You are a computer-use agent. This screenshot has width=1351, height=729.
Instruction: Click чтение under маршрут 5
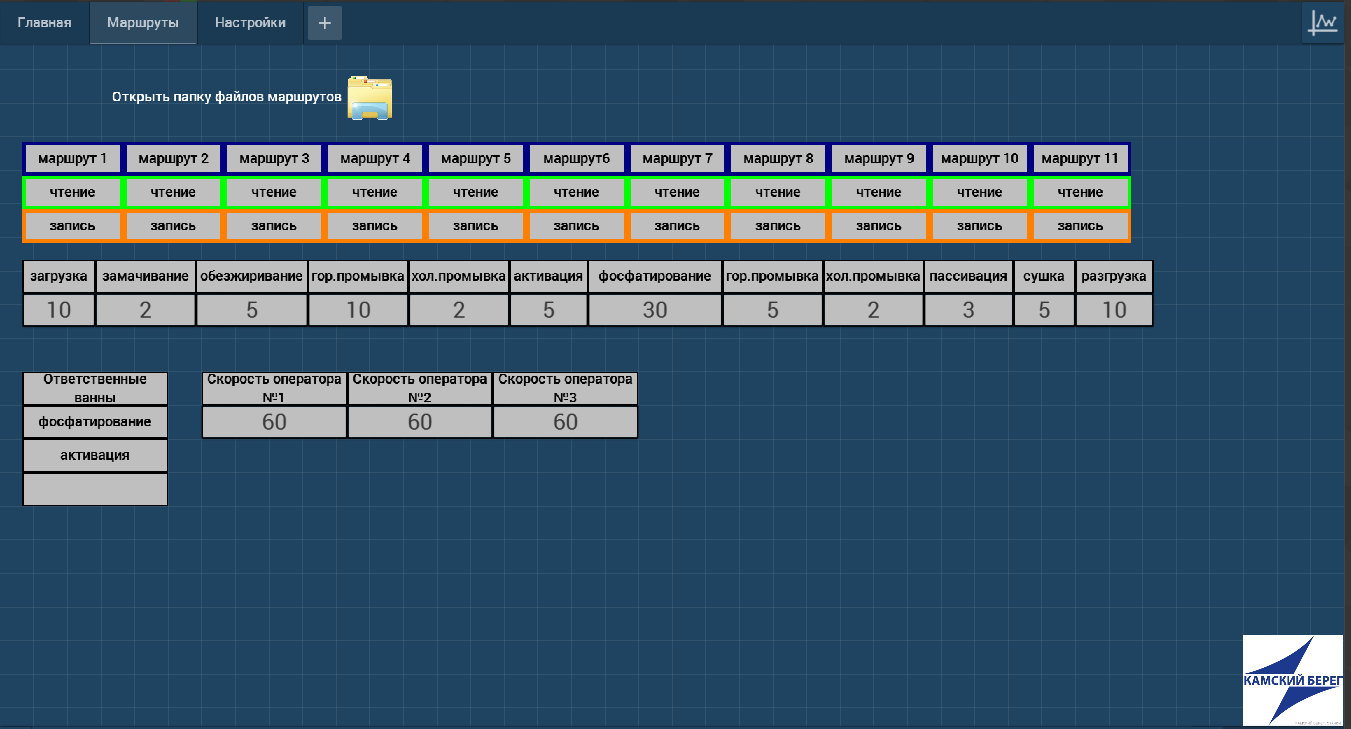coord(476,192)
